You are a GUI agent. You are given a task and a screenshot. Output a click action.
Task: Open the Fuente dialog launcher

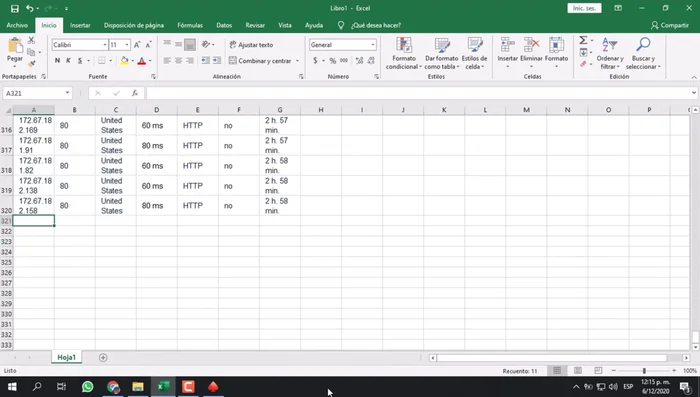[x=153, y=77]
